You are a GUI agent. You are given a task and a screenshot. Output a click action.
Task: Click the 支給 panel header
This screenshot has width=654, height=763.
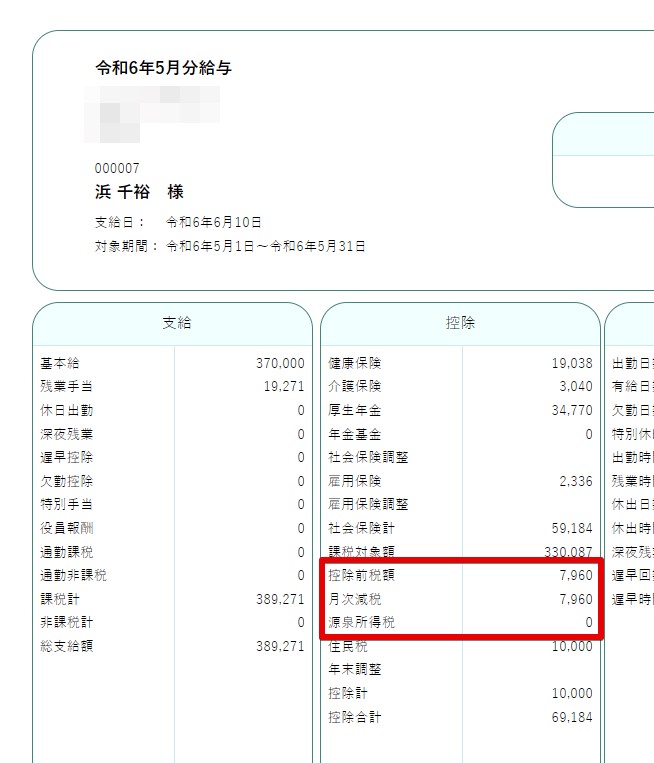pos(173,323)
